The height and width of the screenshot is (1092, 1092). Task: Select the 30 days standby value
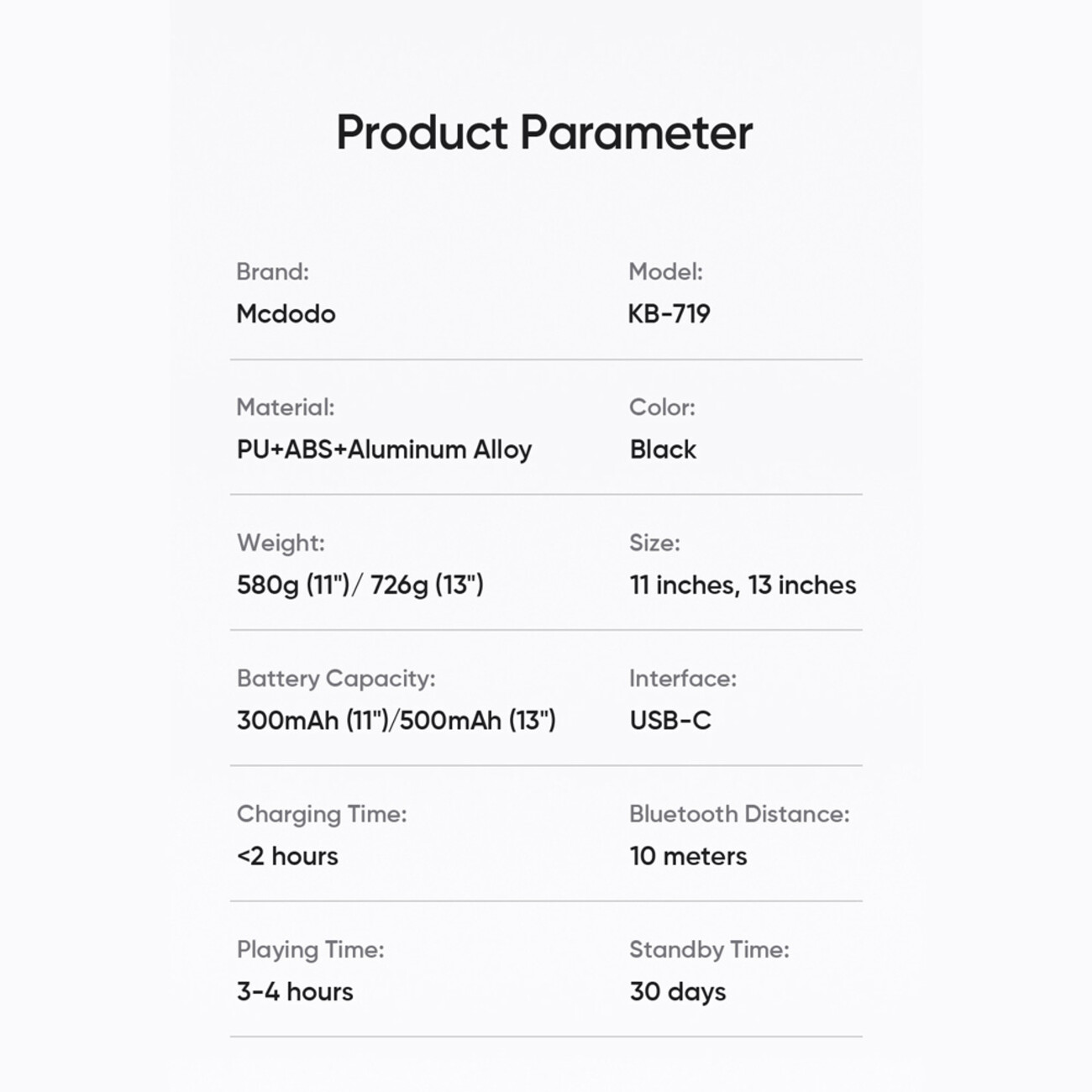coord(678,991)
